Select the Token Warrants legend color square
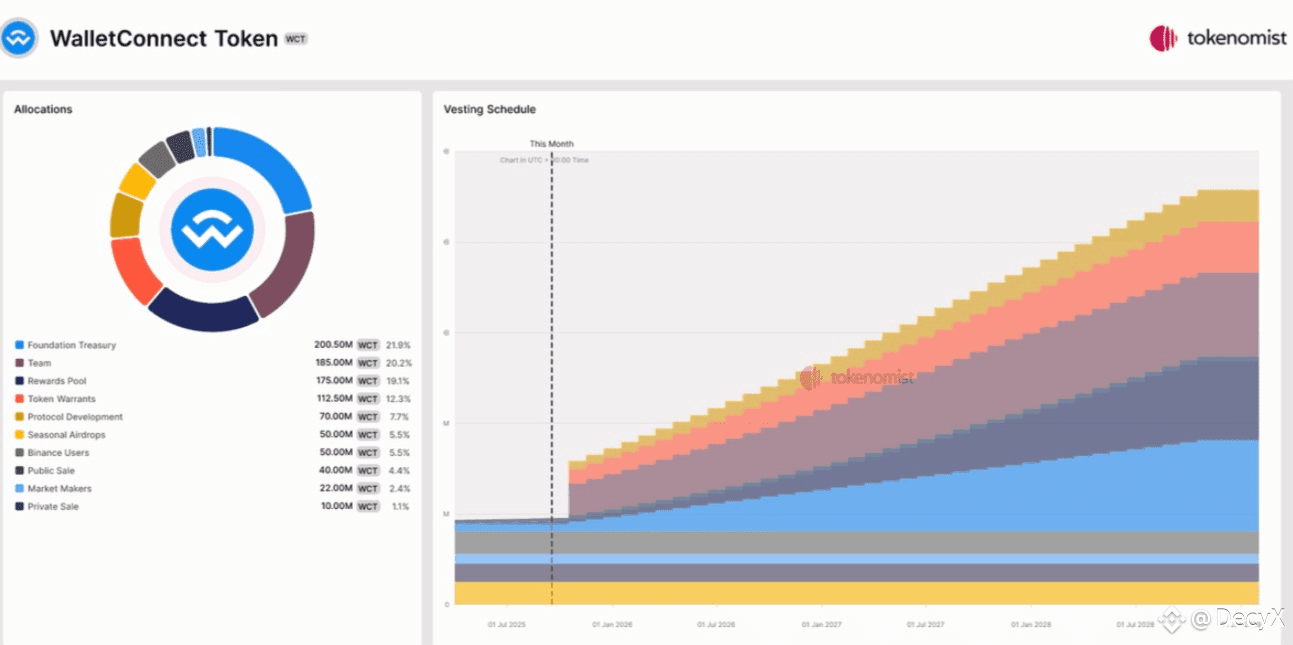Image resolution: width=1293 pixels, height=645 pixels. [19, 399]
